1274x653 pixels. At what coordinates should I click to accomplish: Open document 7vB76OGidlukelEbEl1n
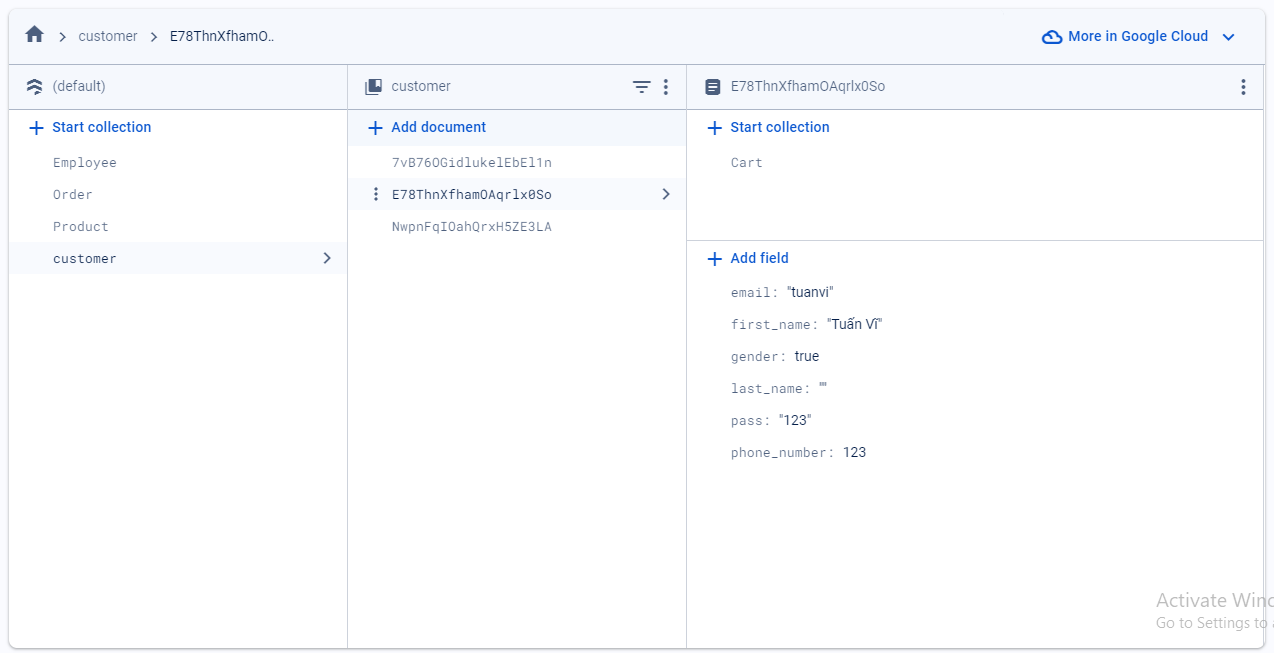point(471,163)
